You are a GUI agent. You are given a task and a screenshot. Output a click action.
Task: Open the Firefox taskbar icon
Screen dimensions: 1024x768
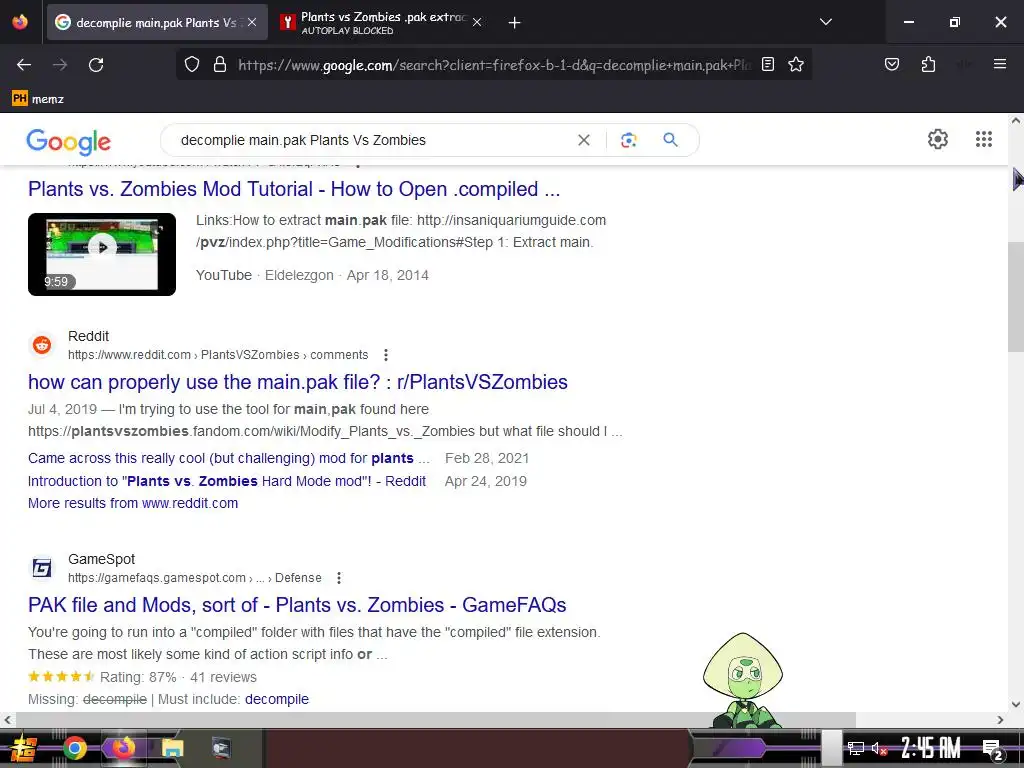123,748
